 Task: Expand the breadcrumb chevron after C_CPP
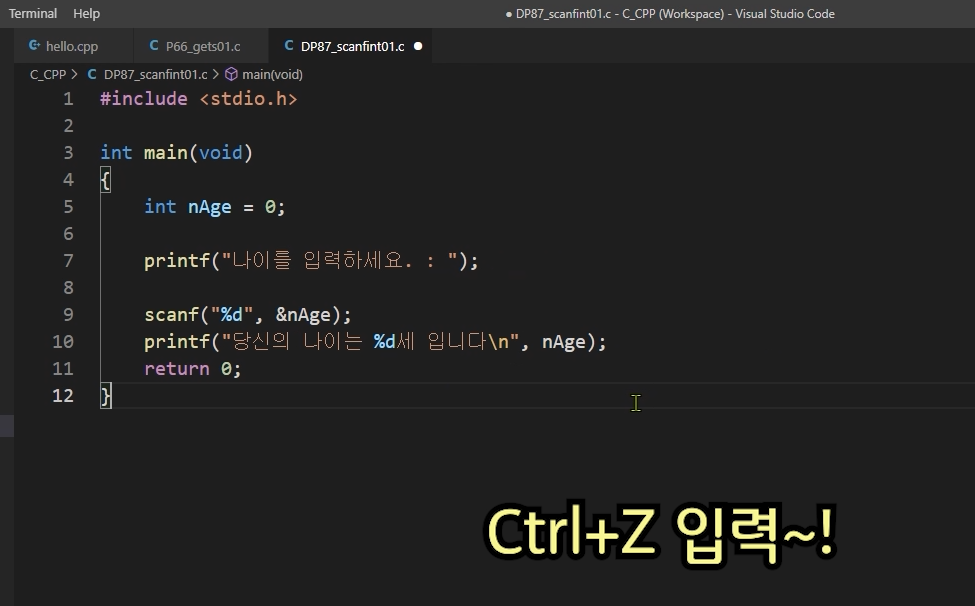(x=75, y=75)
